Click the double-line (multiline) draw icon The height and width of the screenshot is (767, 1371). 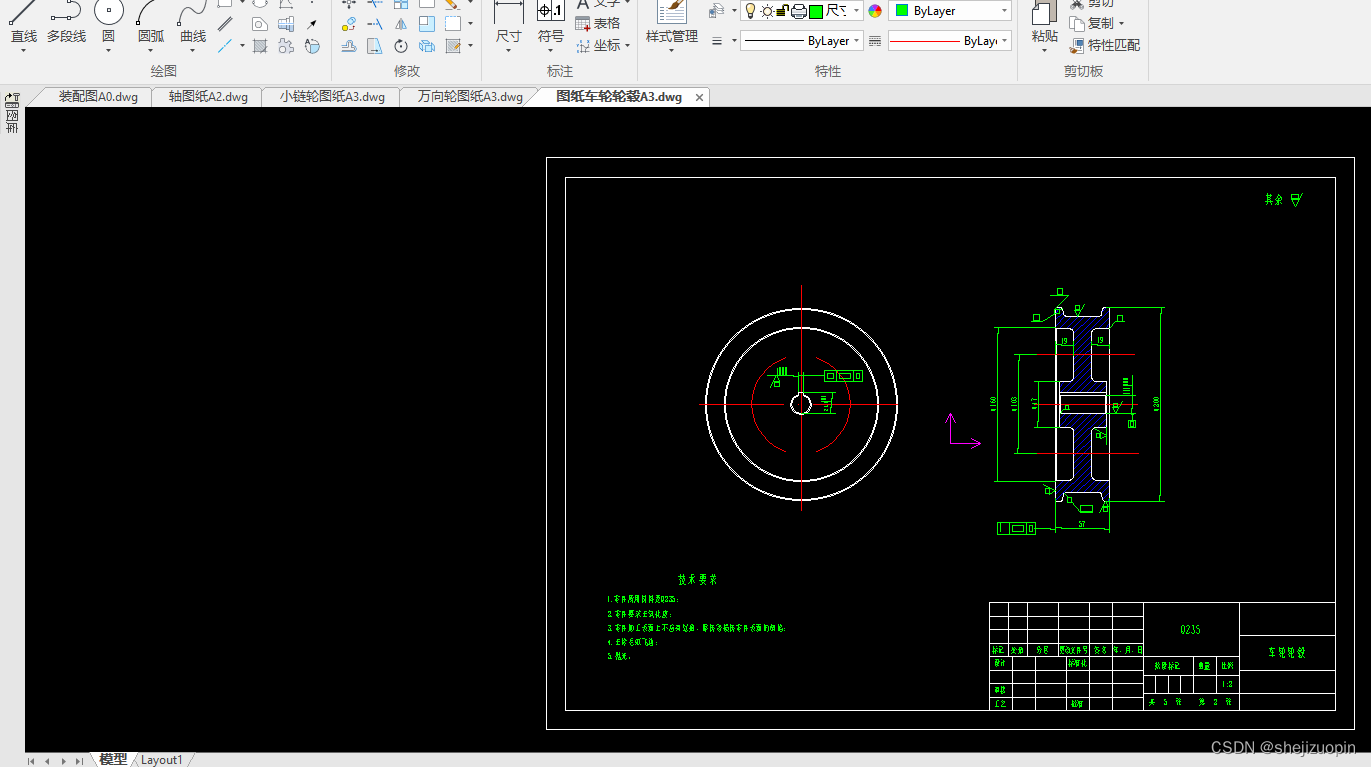pyautogui.click(x=225, y=24)
